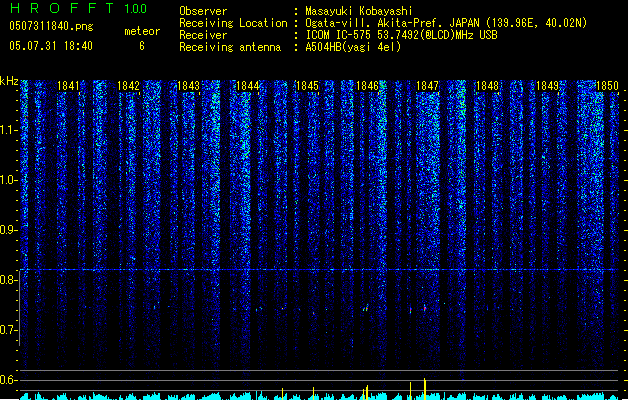Click the red meteor echo below 1847
This screenshot has height=400, width=629.
pos(425,309)
